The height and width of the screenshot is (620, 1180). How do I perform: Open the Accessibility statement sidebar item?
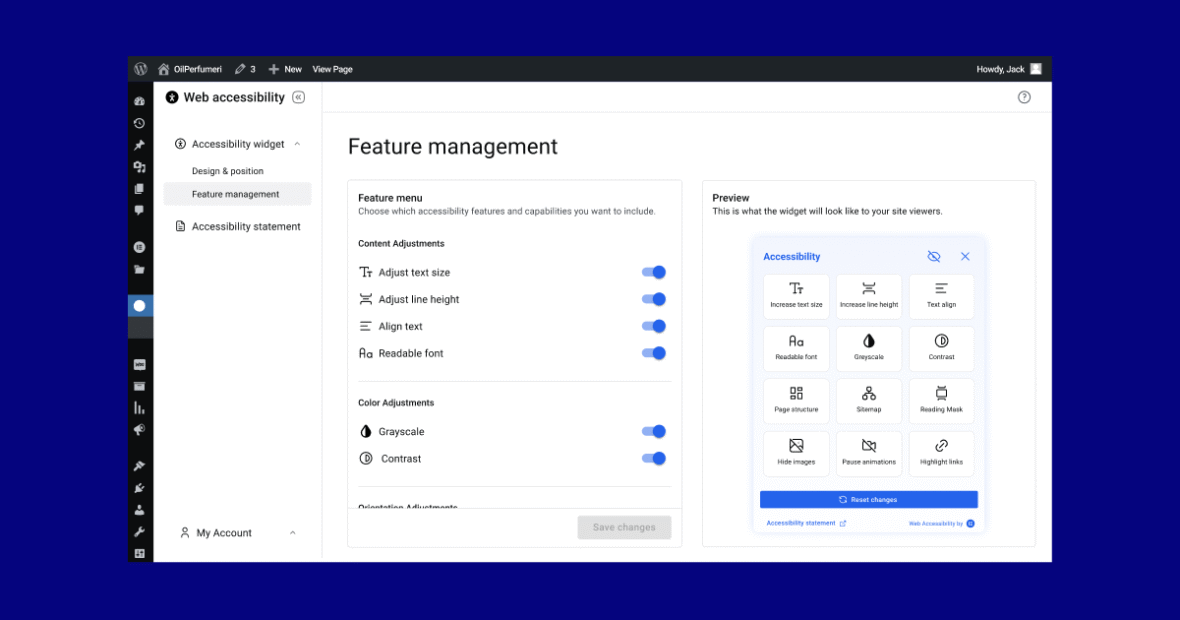238,226
